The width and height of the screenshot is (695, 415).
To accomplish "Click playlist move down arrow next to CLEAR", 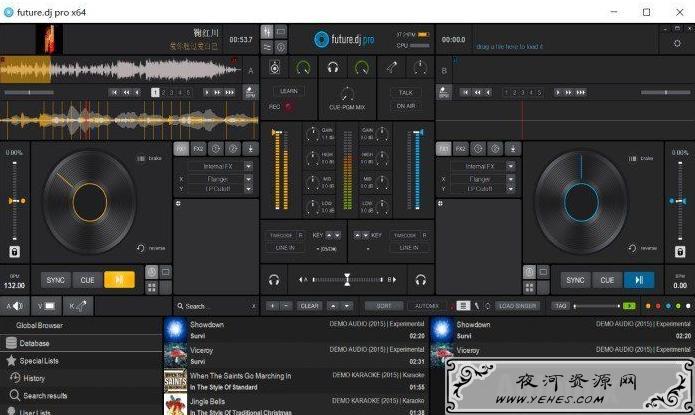I will (347, 306).
